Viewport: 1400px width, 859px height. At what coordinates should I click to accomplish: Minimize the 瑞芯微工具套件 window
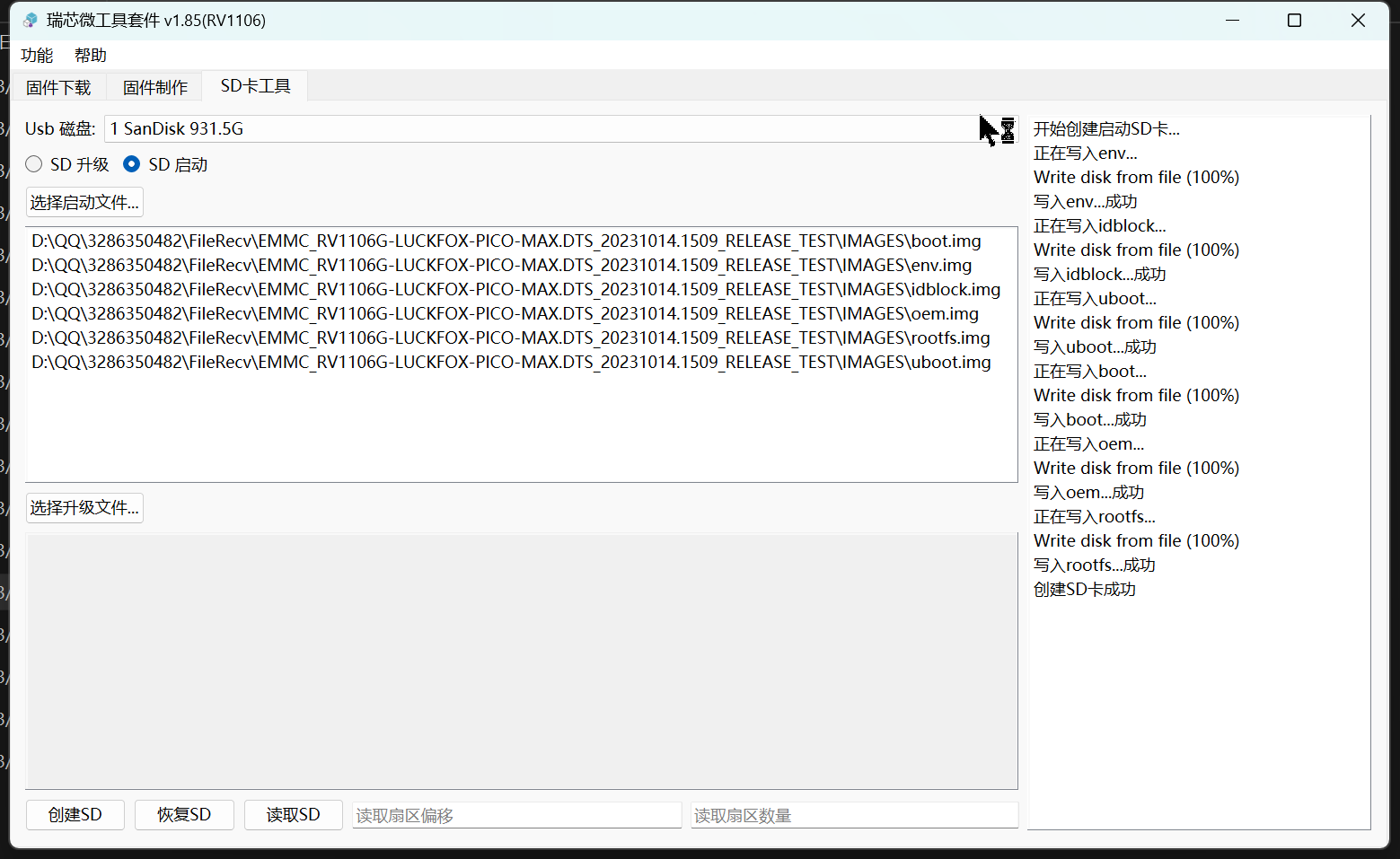(1232, 20)
